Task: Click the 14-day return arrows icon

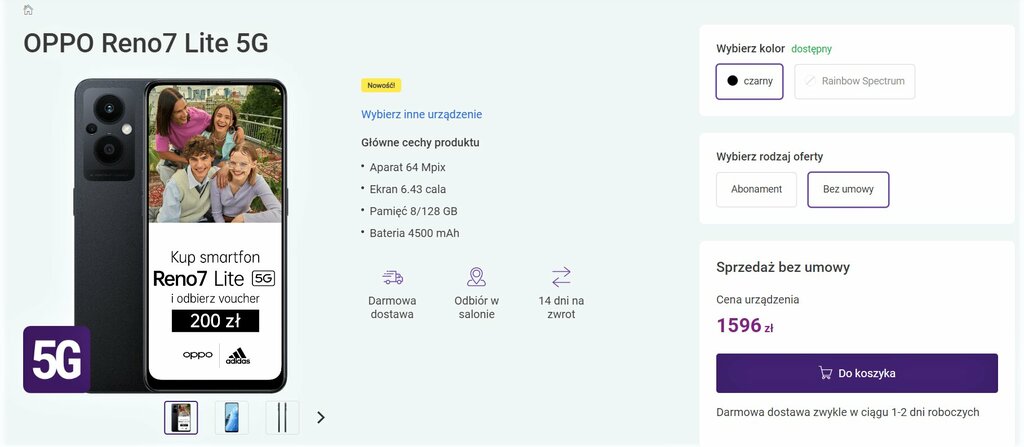Action: (561, 277)
